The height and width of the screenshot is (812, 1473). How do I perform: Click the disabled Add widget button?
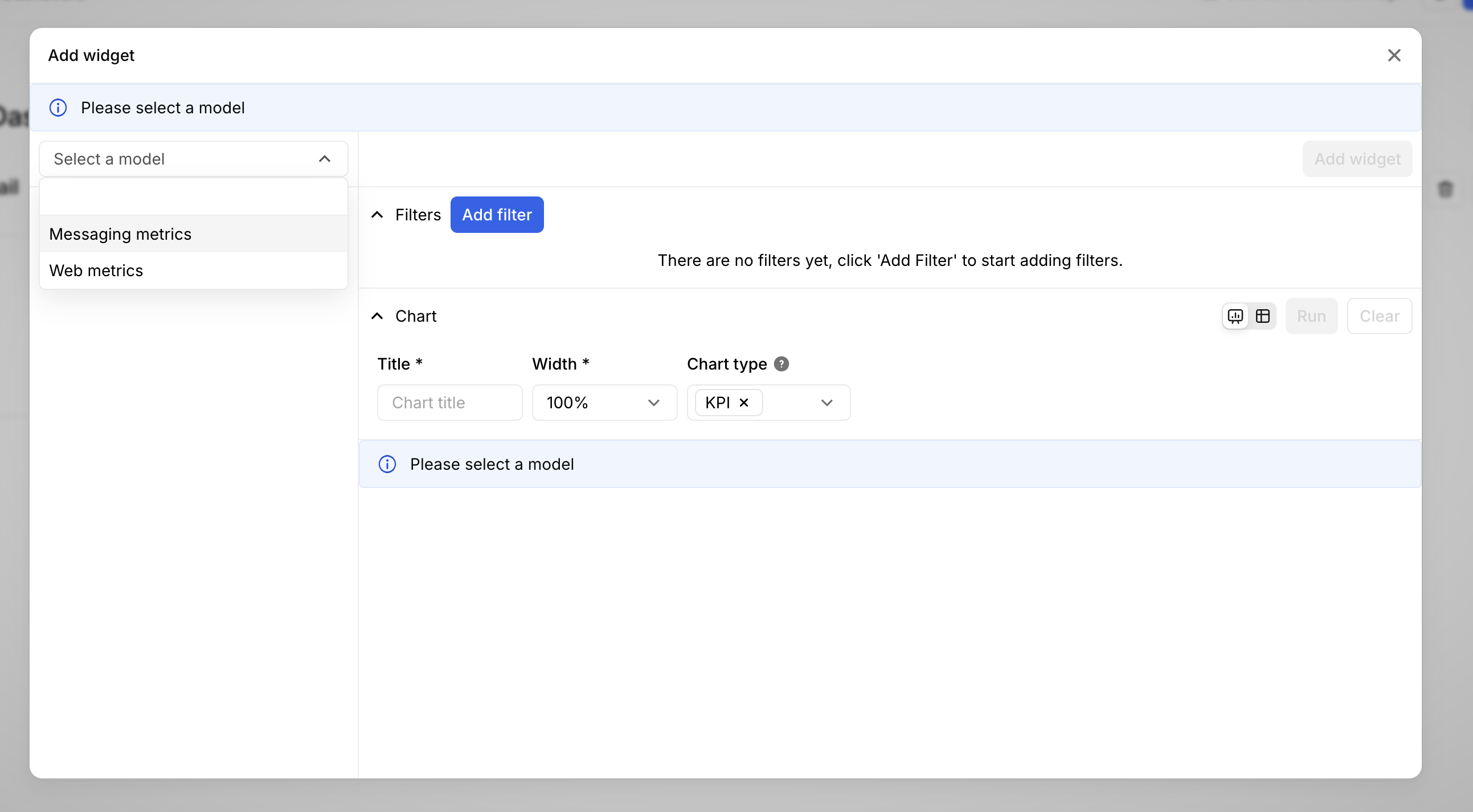pyautogui.click(x=1356, y=159)
